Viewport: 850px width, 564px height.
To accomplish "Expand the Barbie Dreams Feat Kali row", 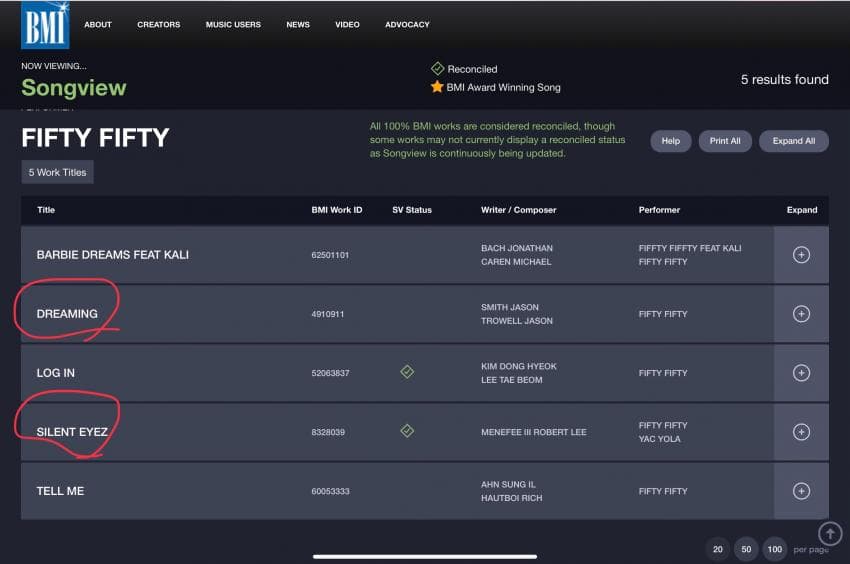I will 801,255.
